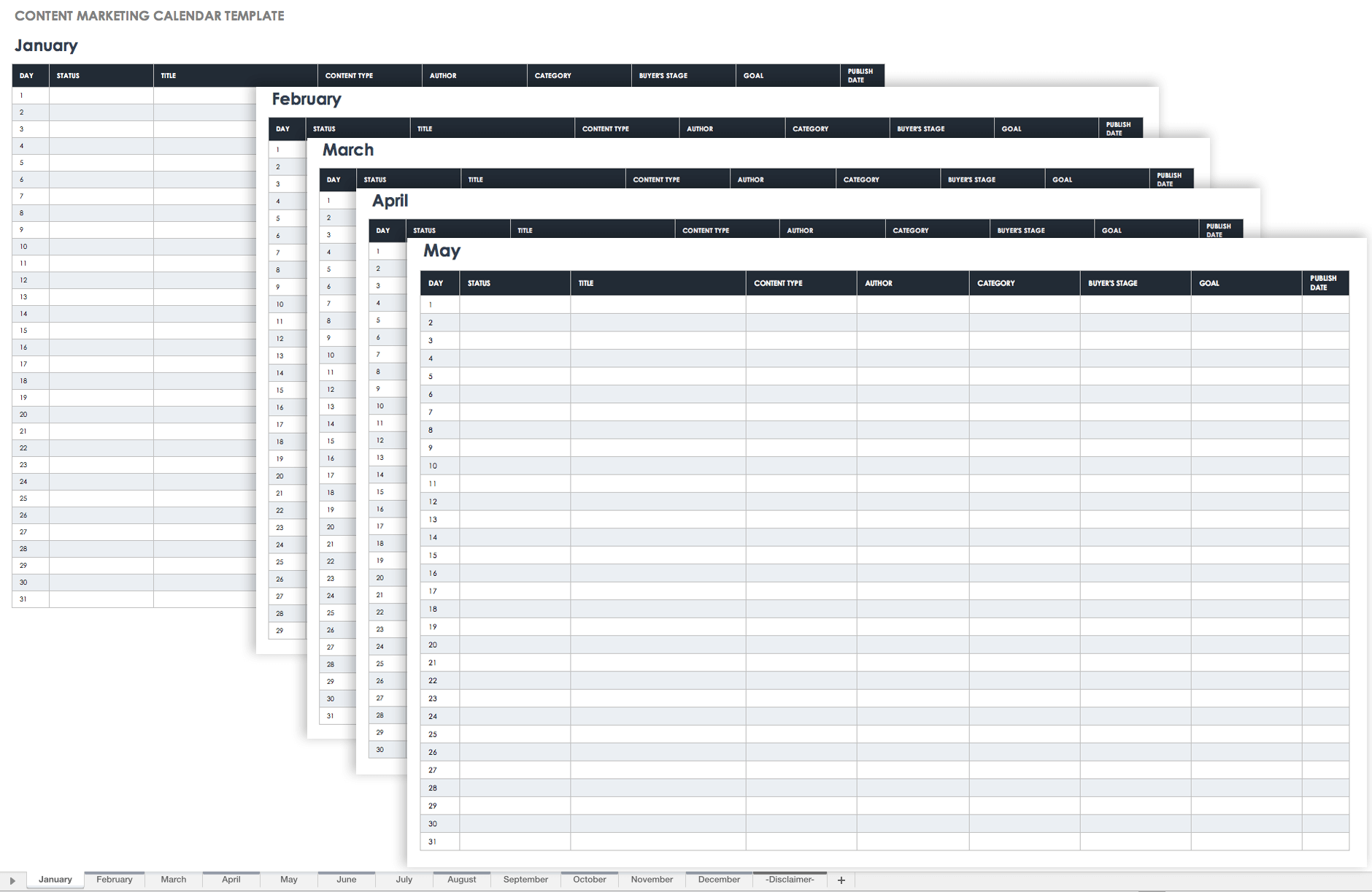Select the March heading text

coord(348,150)
